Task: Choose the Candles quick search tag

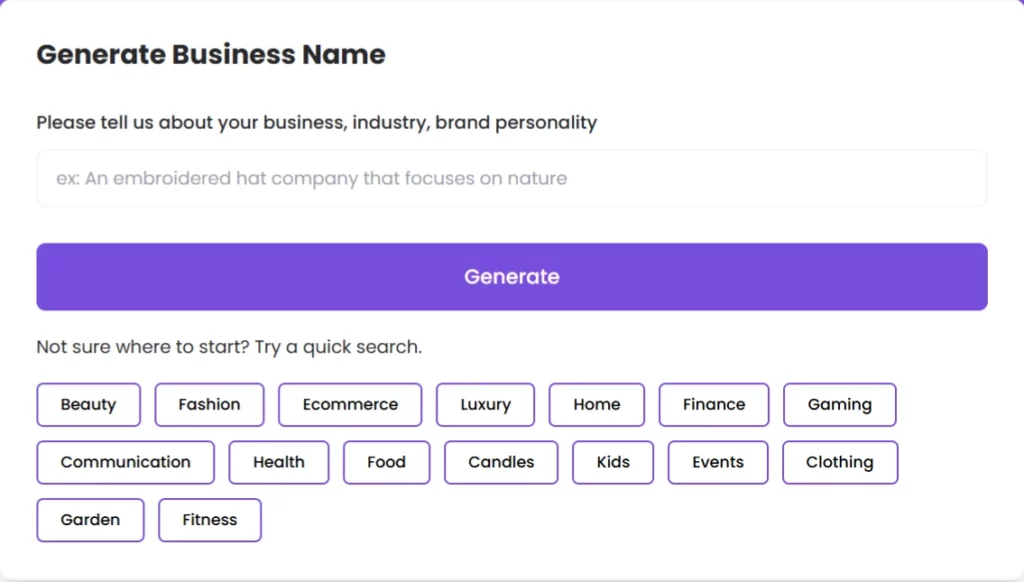Action: click(x=501, y=462)
